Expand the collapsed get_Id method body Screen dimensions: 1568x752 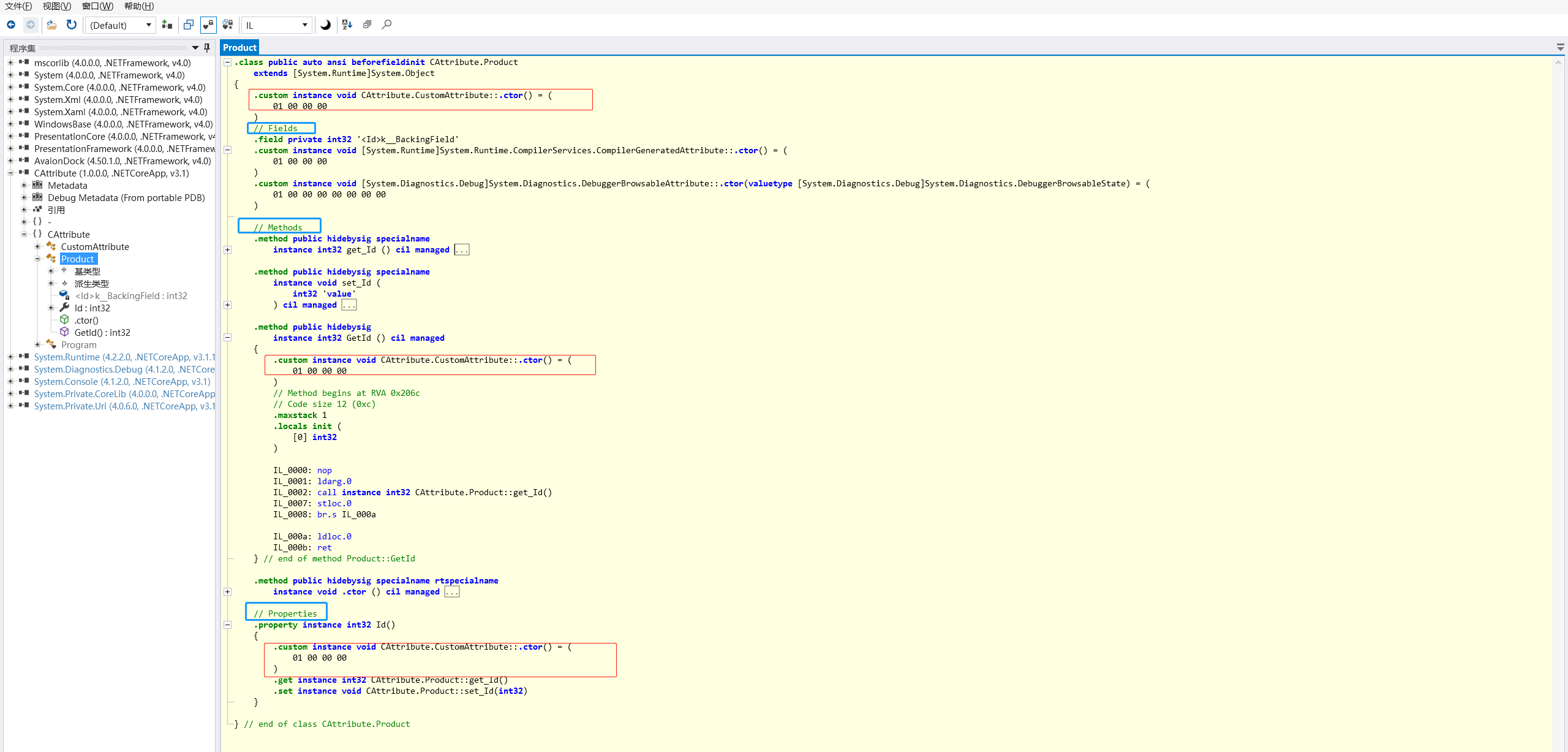pos(228,250)
